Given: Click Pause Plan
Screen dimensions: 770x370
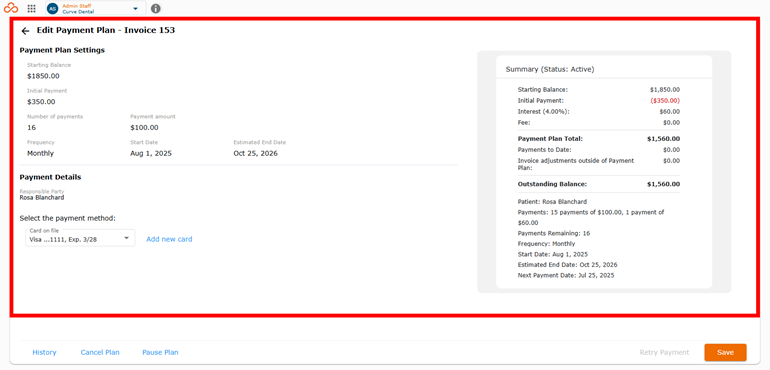Looking at the screenshot, I should coord(160,352).
